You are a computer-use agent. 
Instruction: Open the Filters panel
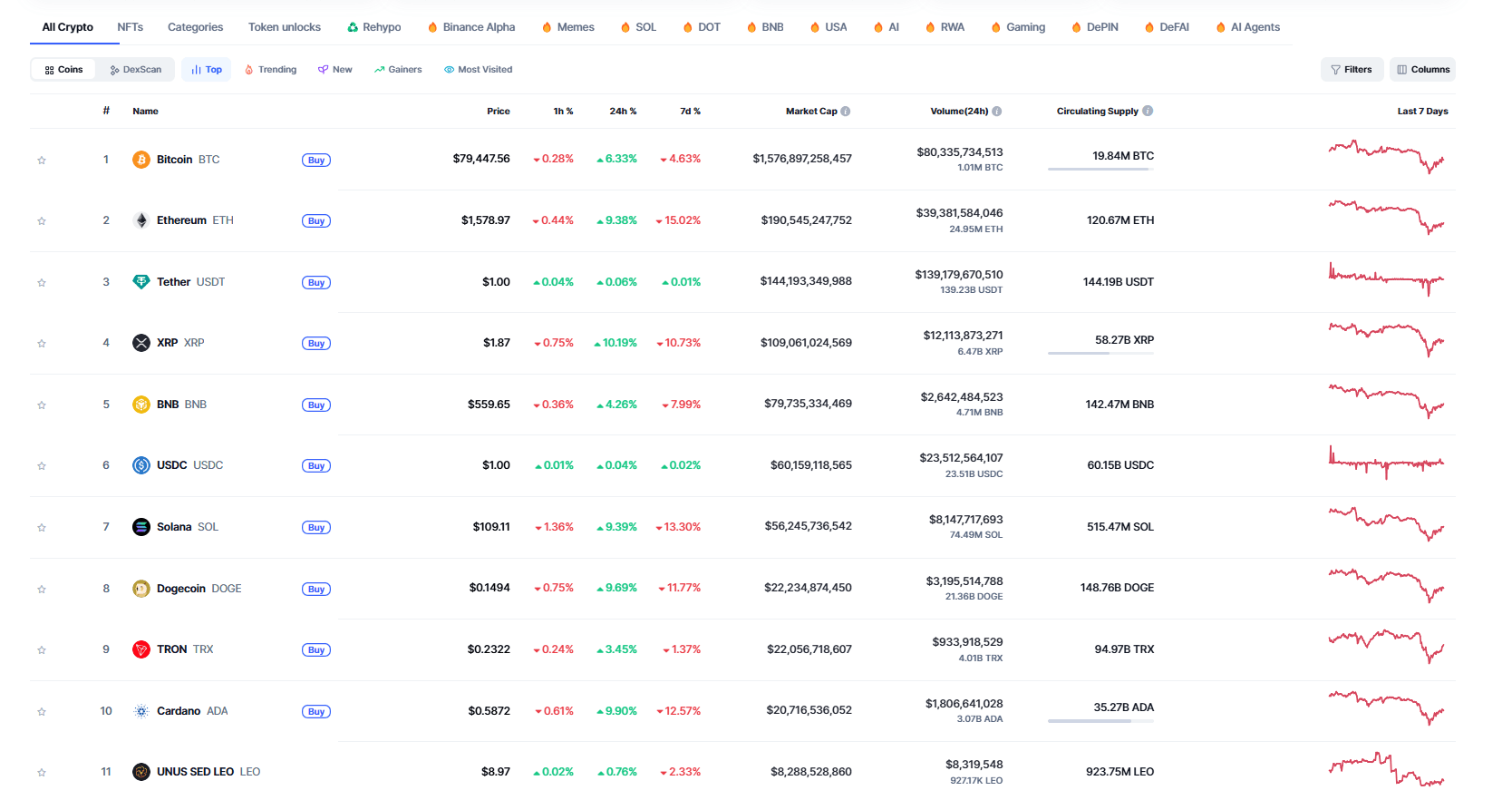pyautogui.click(x=1352, y=70)
